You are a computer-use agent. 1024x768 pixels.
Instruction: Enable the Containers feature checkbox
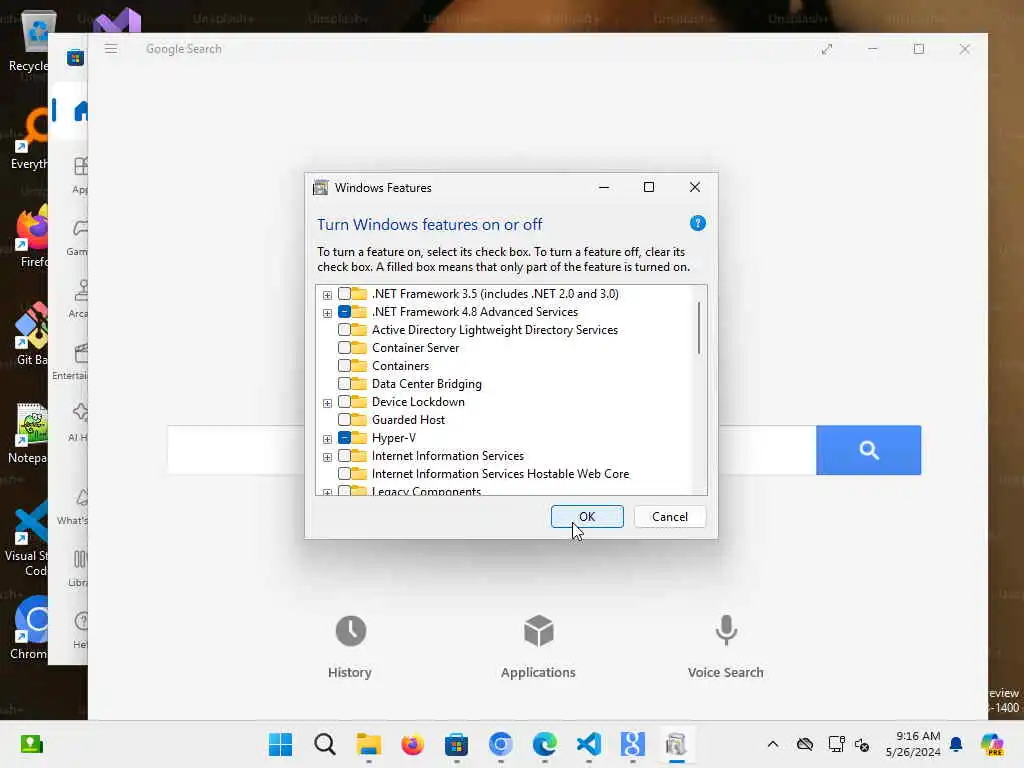tap(344, 366)
